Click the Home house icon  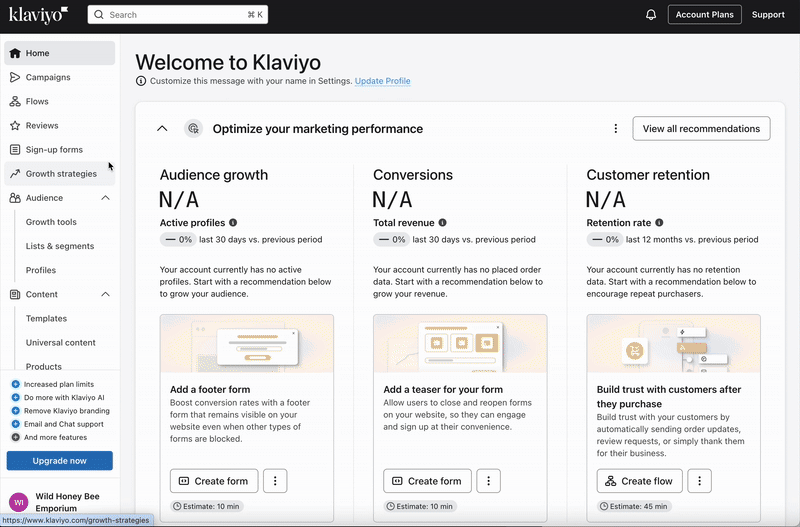click(15, 53)
